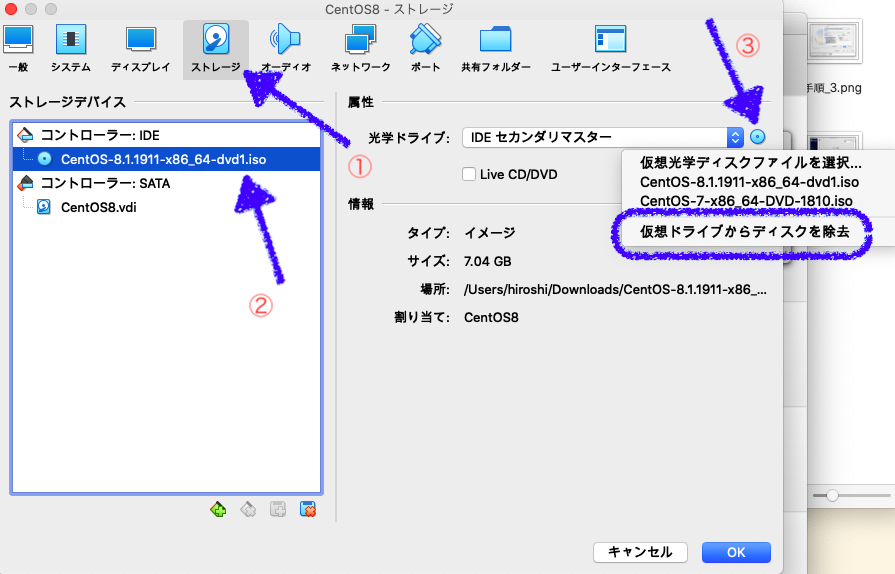Choose CentOS-8.1.1911-x86_64-dvd1.iso from the popup menu
The width and height of the screenshot is (895, 574).
749,182
